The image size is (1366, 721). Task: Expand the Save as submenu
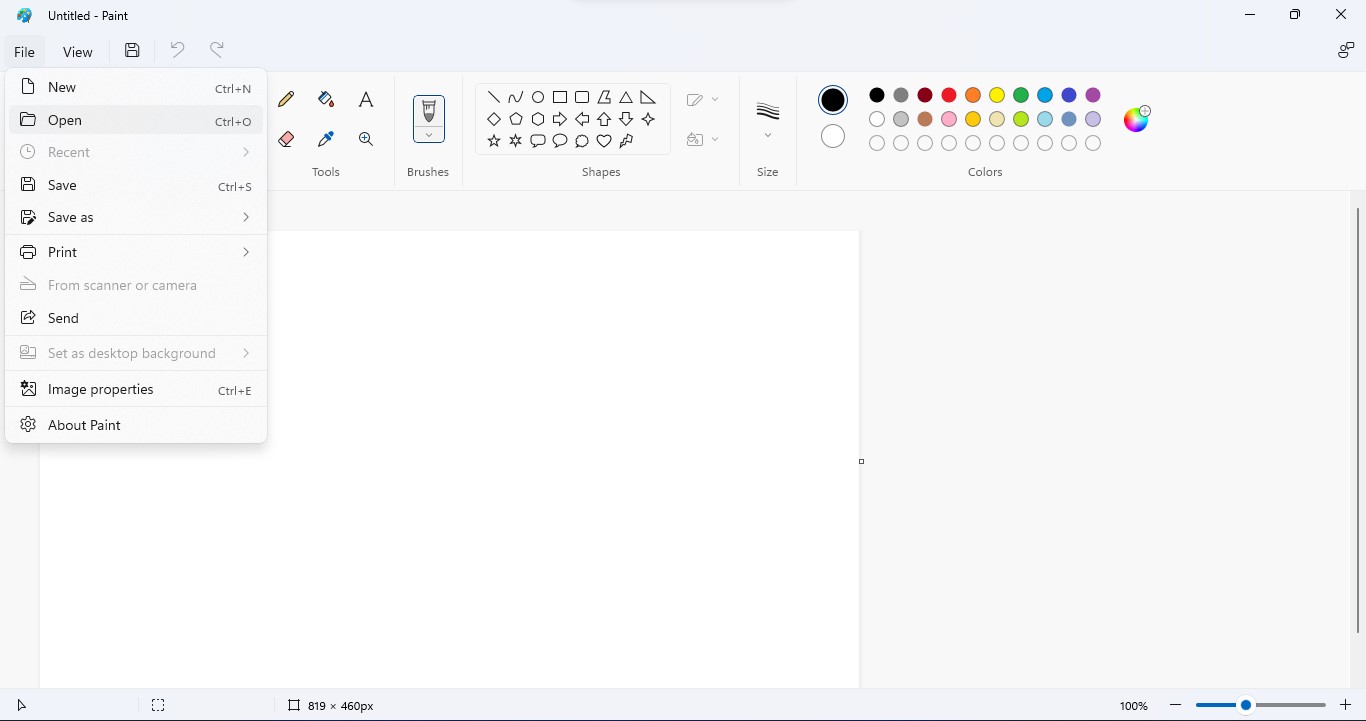click(x=136, y=217)
